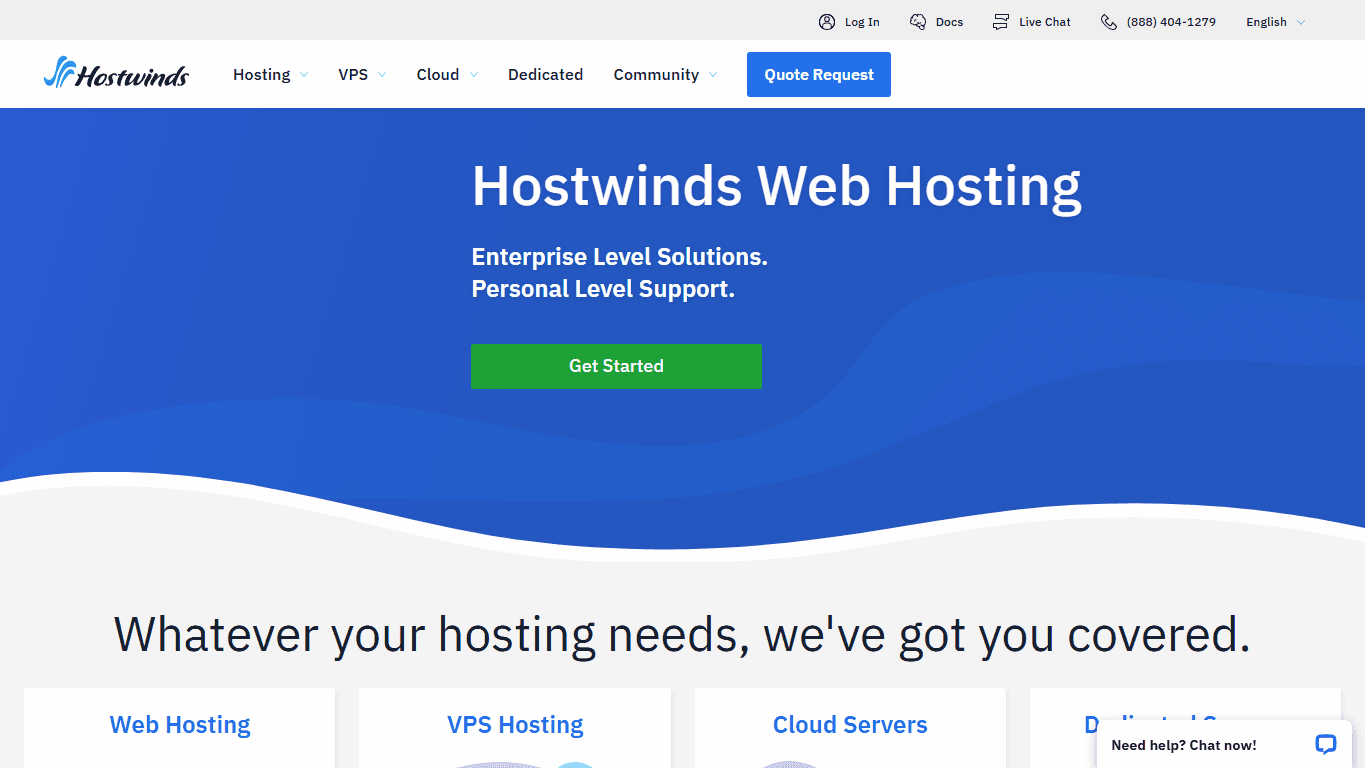Image resolution: width=1365 pixels, height=768 pixels.
Task: Open the Cloud Servers card heading
Action: coord(850,724)
